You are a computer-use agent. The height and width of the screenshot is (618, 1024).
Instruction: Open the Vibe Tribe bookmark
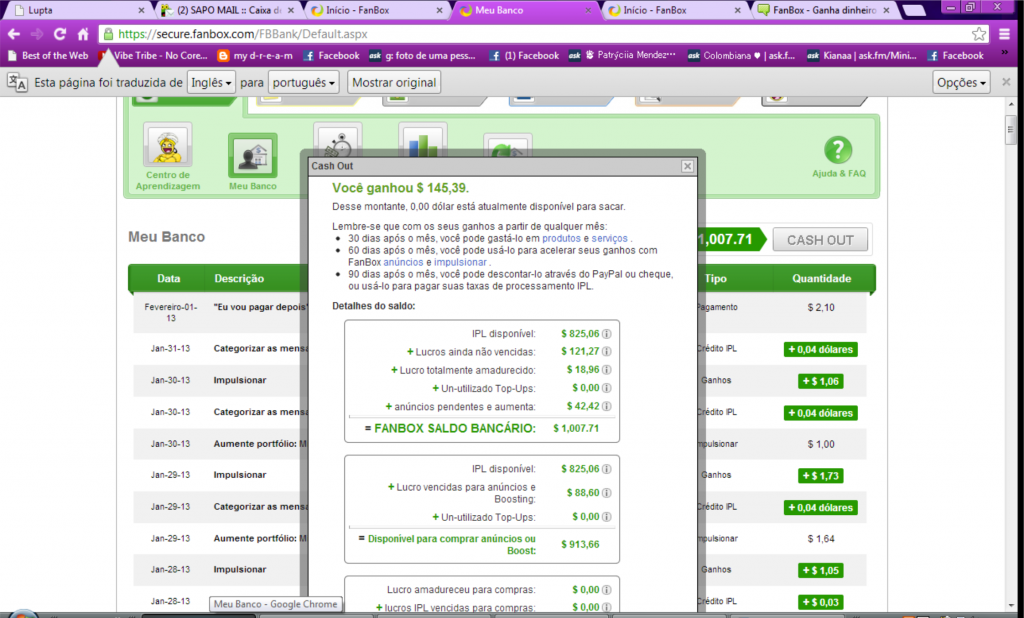pyautogui.click(x=153, y=56)
